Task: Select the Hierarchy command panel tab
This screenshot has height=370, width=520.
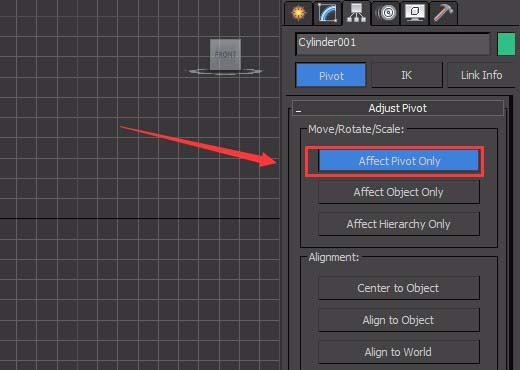Action: 356,13
